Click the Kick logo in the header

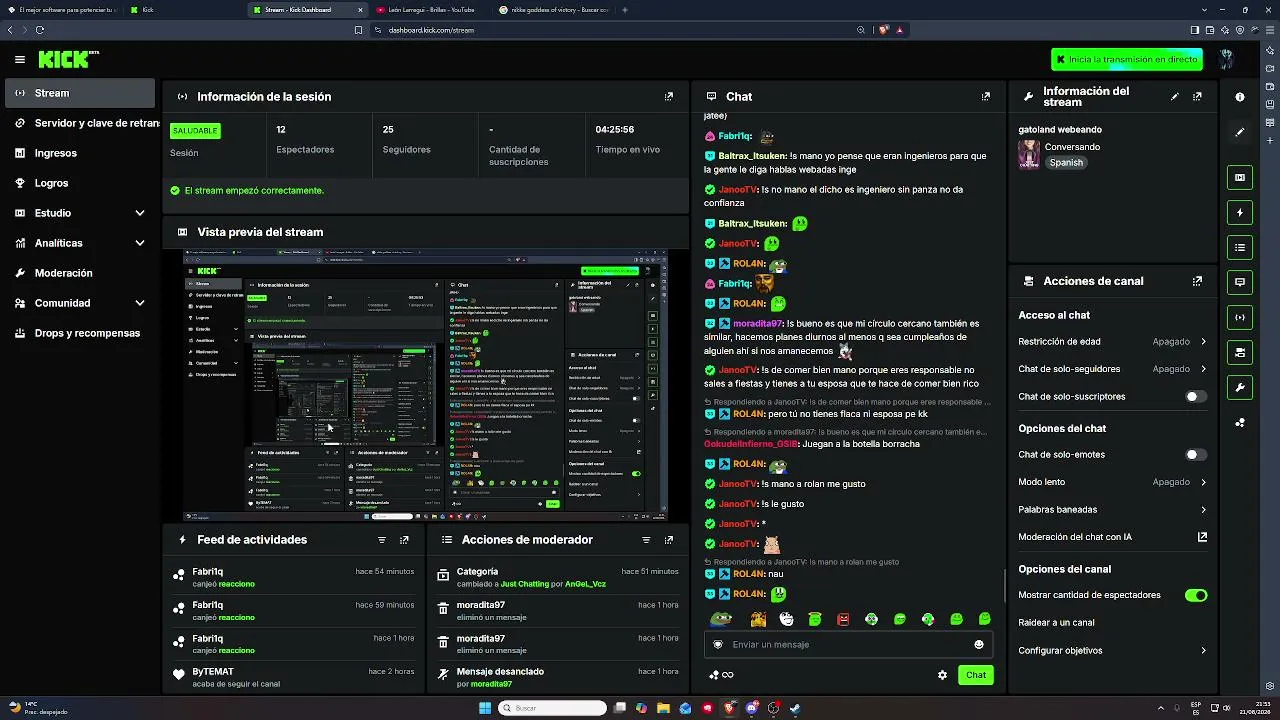pyautogui.click(x=69, y=60)
